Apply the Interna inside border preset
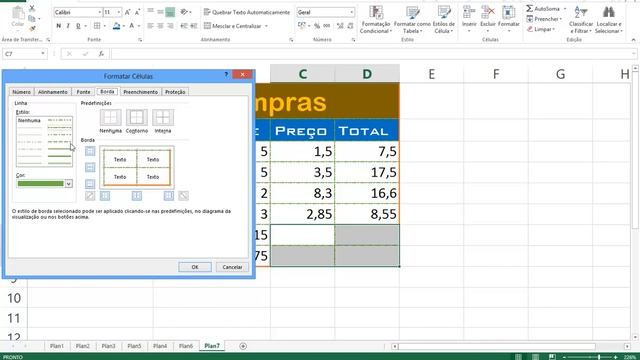The width and height of the screenshot is (640, 360). pyautogui.click(x=163, y=118)
